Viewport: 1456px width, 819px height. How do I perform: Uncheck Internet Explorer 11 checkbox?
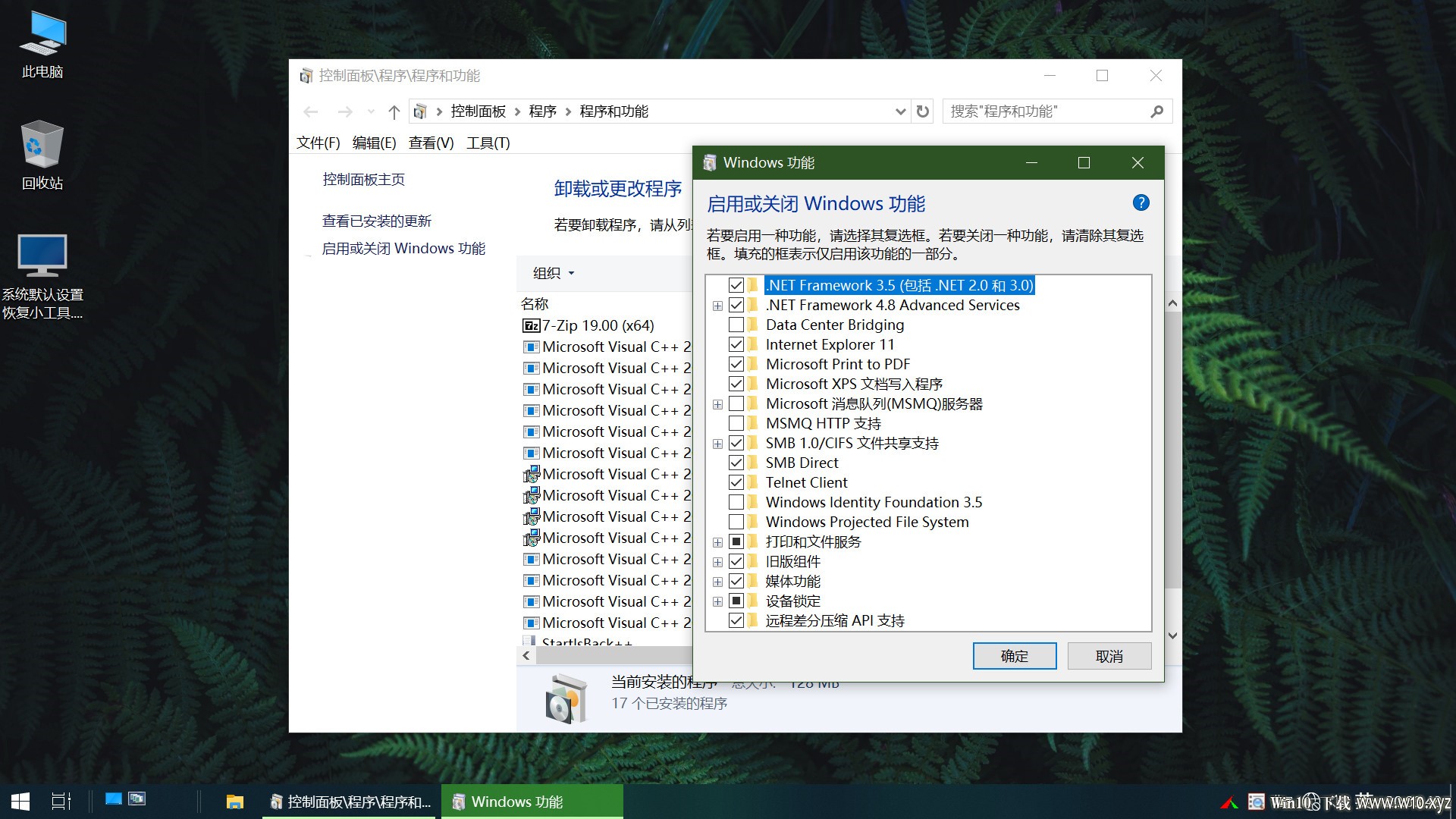[736, 344]
